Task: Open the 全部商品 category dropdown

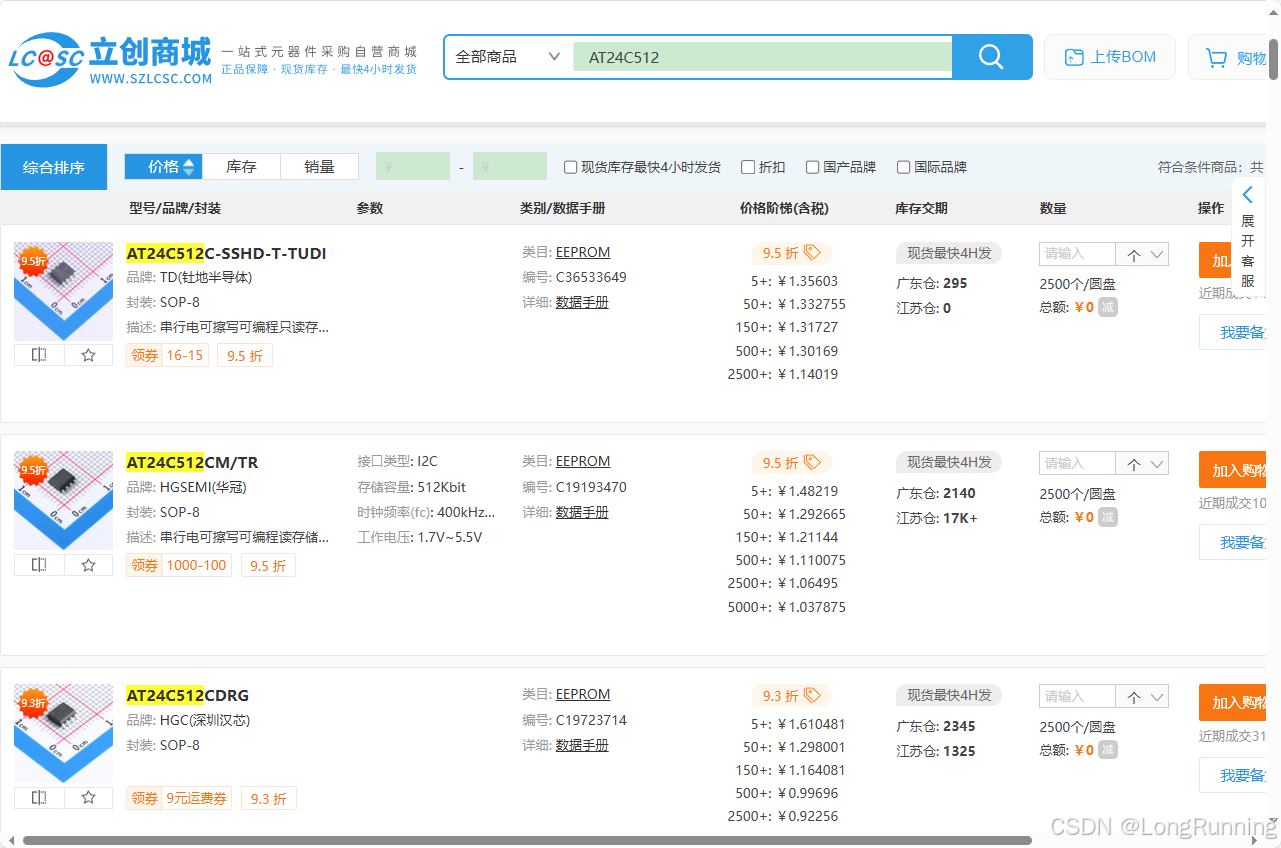Action: coord(508,57)
